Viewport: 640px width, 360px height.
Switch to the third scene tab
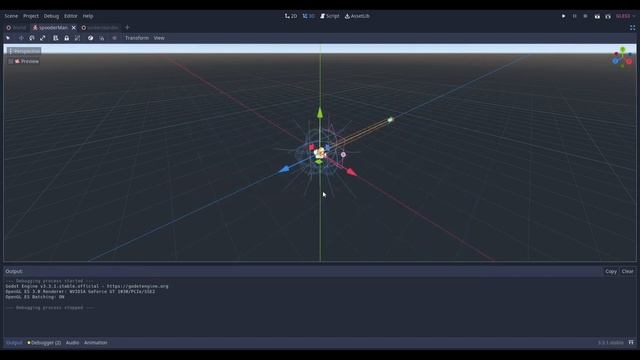(100, 28)
